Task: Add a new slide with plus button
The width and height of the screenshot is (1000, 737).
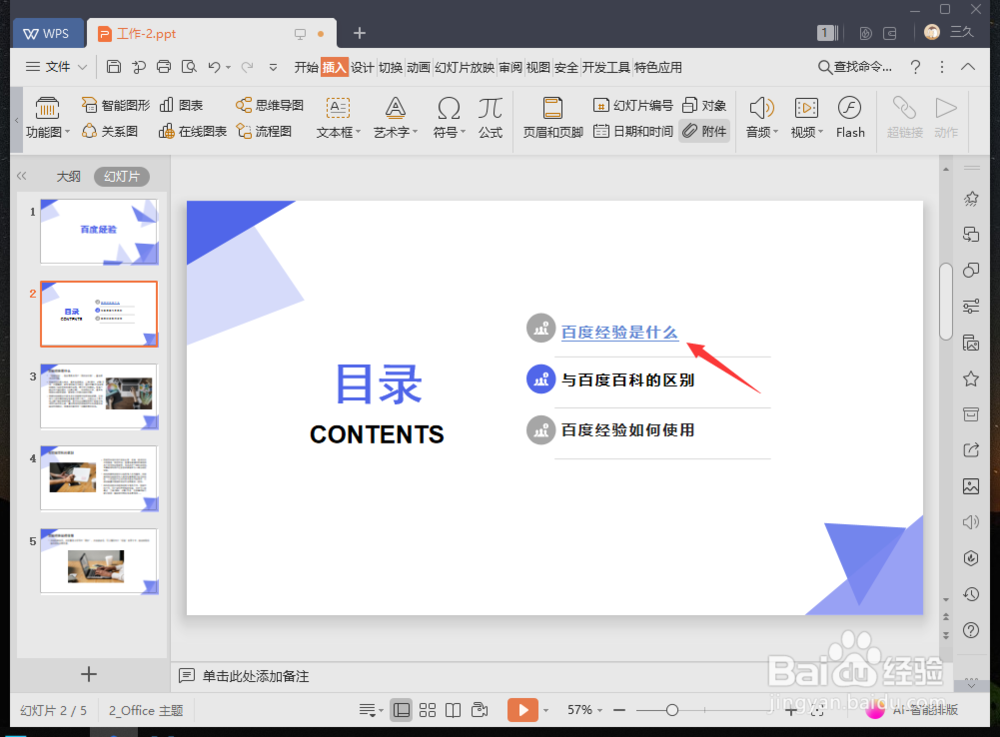Action: [x=89, y=674]
